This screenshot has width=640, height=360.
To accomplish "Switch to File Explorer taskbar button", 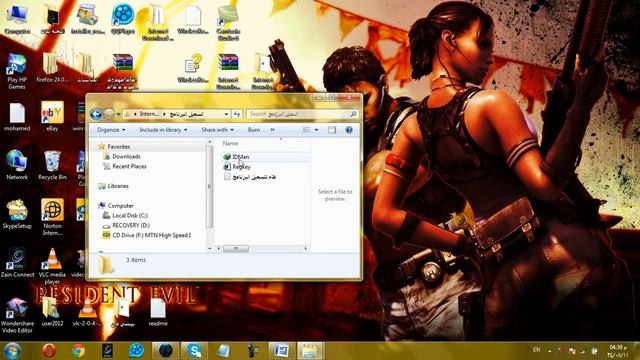I will point(310,351).
